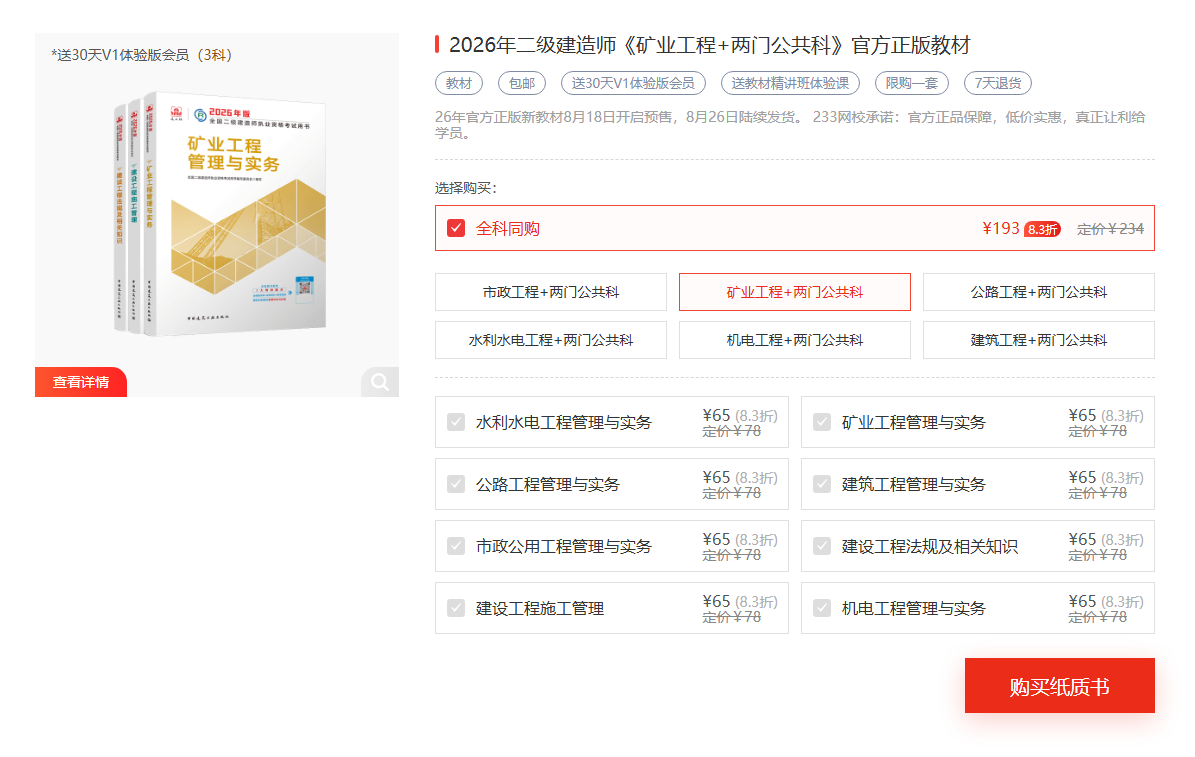Screen dimensions: 1195x757
Task: Check 建设工程法规及相关知识 checkbox
Action: (822, 546)
